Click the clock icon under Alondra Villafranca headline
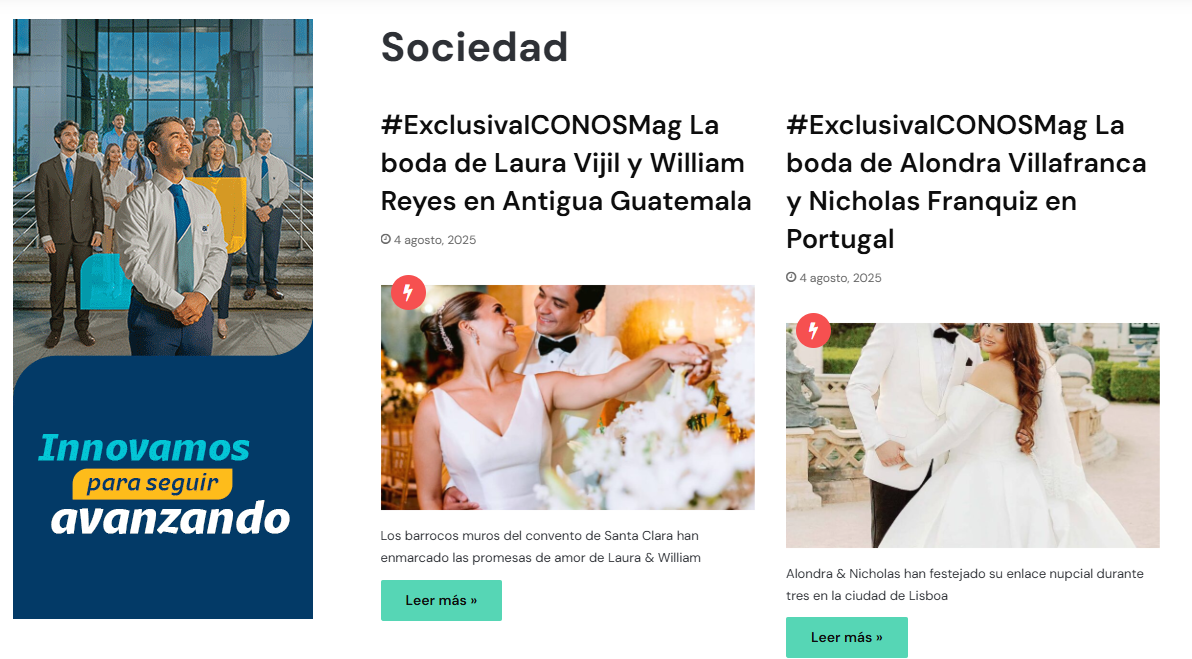The height and width of the screenshot is (659, 1192). pyautogui.click(x=791, y=277)
